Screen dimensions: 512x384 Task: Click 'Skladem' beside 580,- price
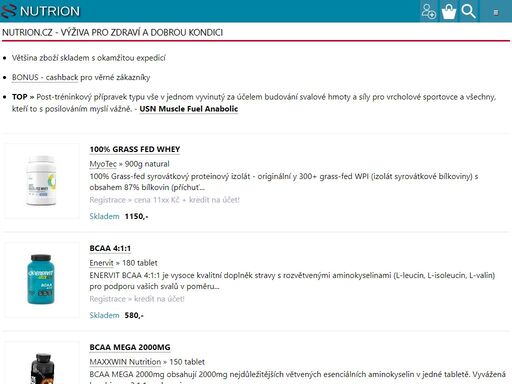pos(104,315)
